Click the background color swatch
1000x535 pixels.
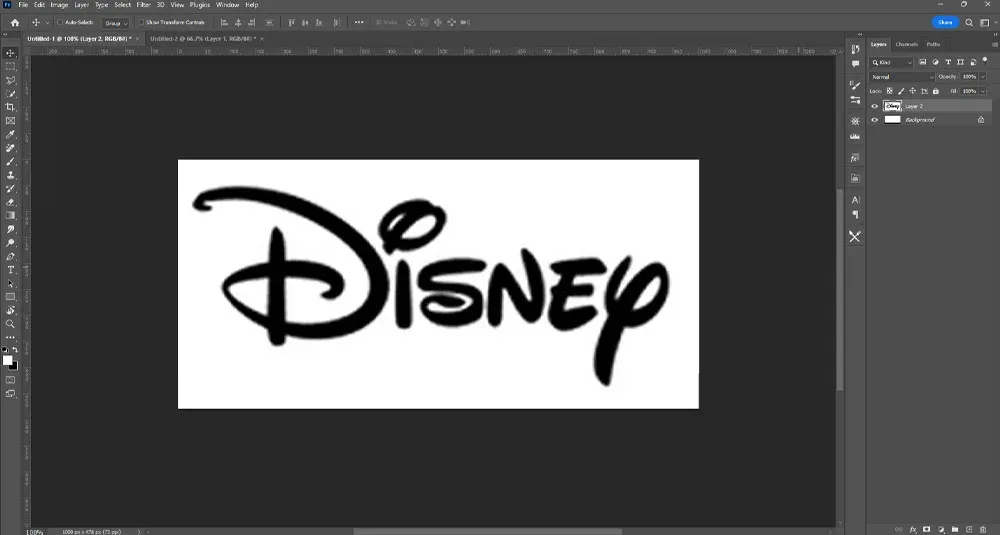[x=14, y=365]
